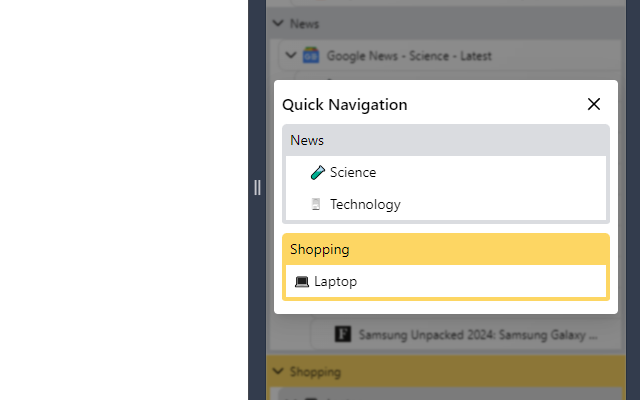Click the Laptop computer icon
The width and height of the screenshot is (640, 400).
click(302, 282)
